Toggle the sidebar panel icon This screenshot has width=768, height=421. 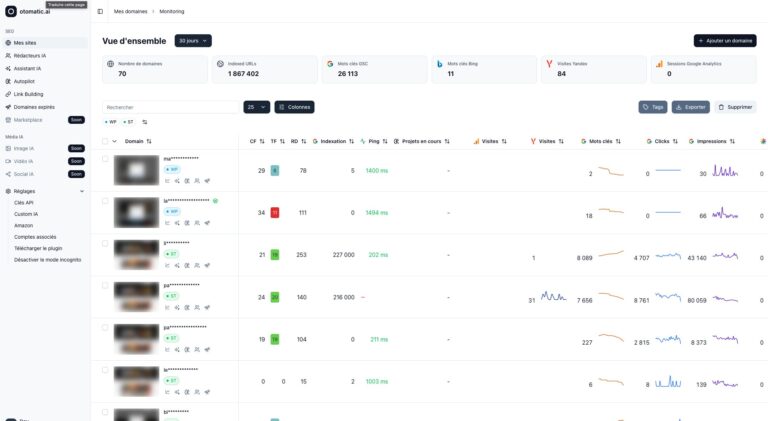(100, 11)
